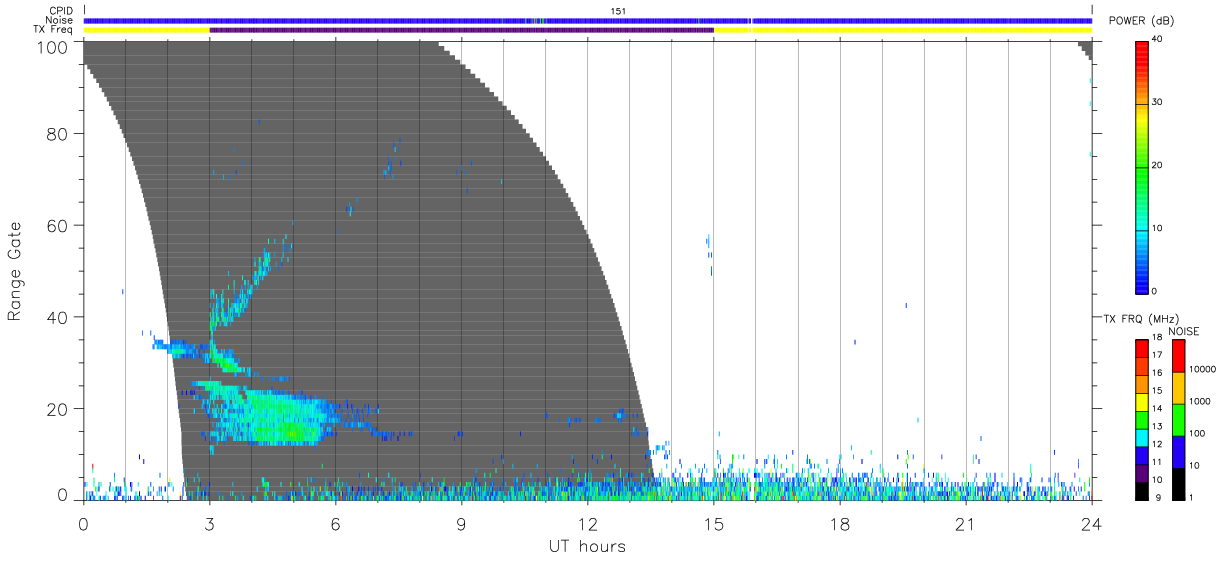The width and height of the screenshot is (1228, 567).
Task: Click the "10000" label in the NOISE legend
Action: (x=1202, y=369)
